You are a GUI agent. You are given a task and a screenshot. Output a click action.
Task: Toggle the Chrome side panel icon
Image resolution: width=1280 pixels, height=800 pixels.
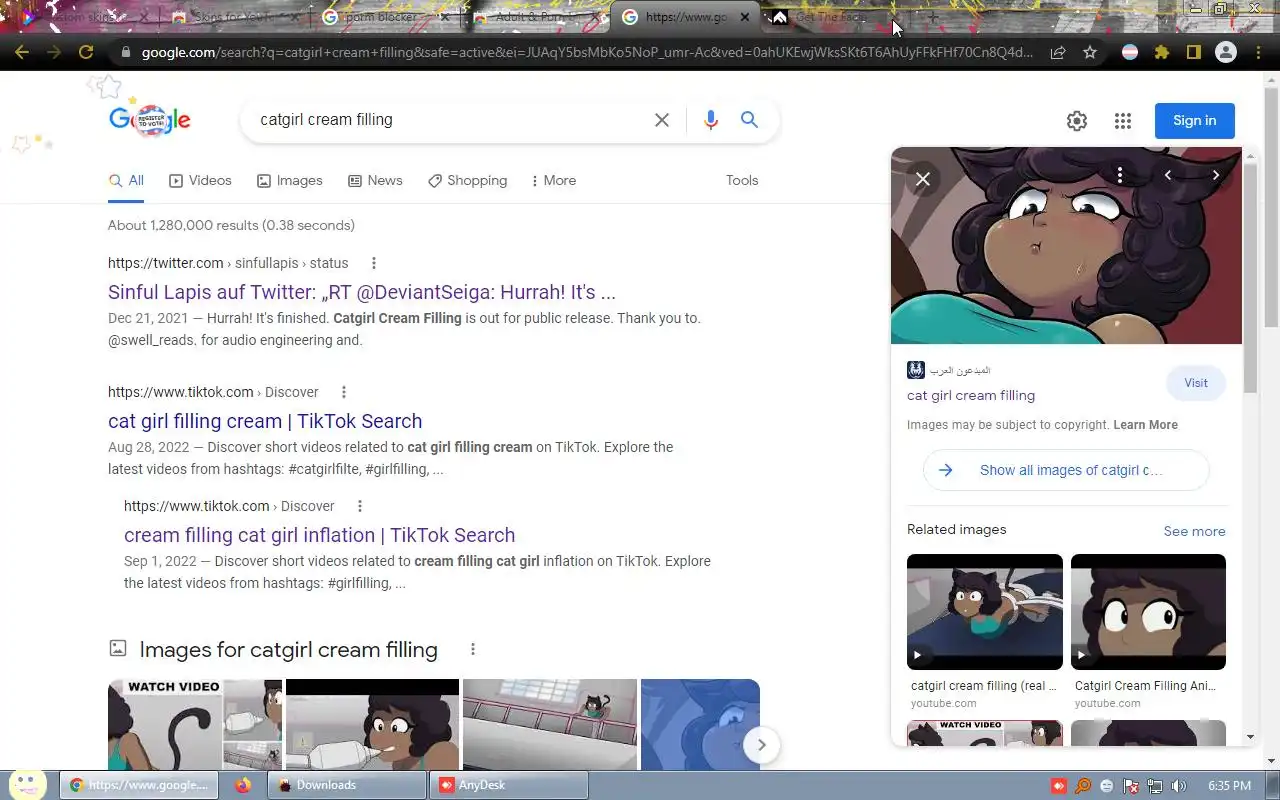pos(1193,53)
